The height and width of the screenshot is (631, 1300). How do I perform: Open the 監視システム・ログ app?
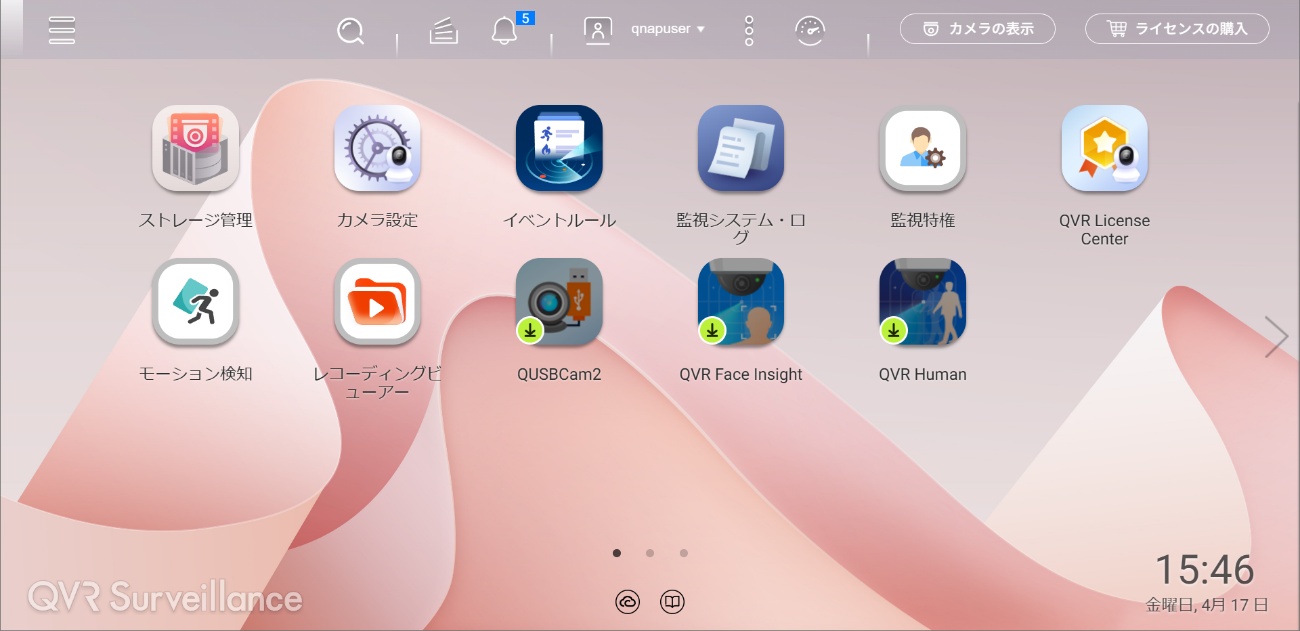tap(741, 148)
